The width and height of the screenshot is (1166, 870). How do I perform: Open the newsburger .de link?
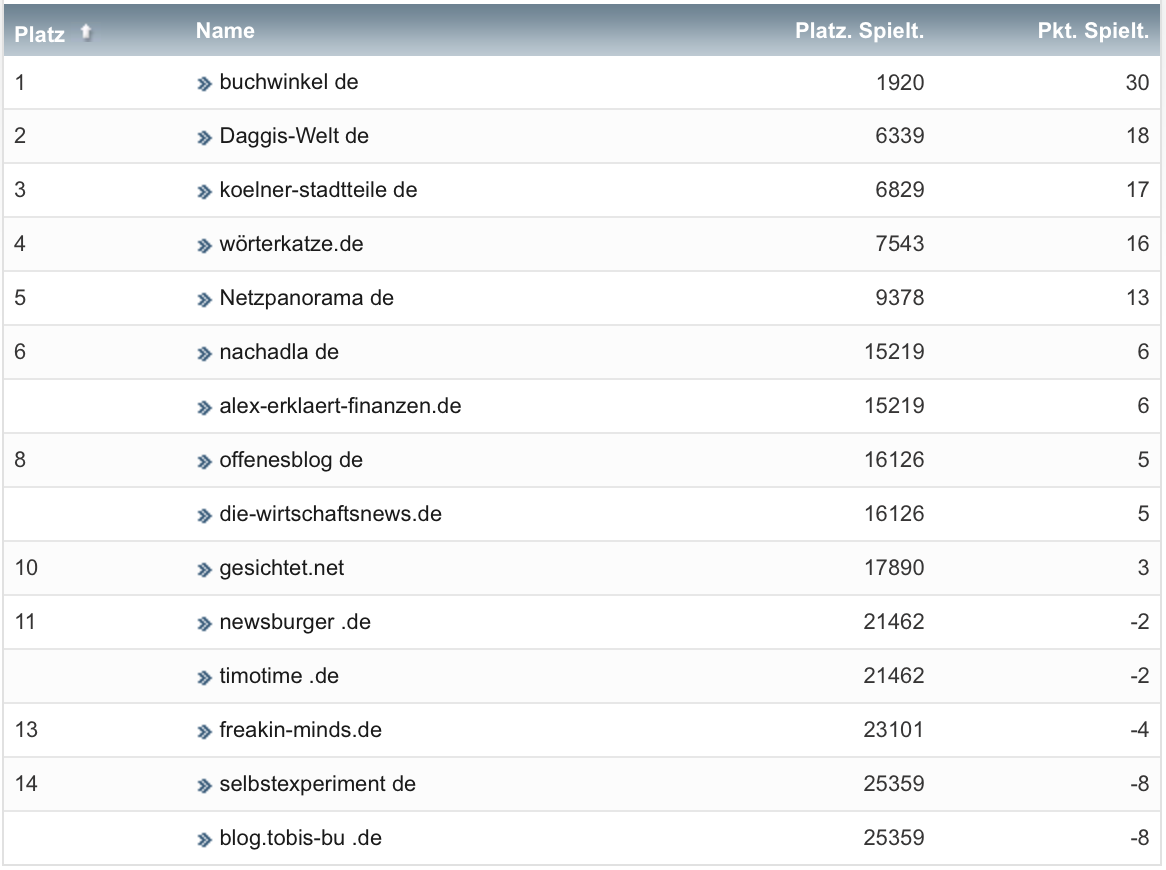coord(295,622)
